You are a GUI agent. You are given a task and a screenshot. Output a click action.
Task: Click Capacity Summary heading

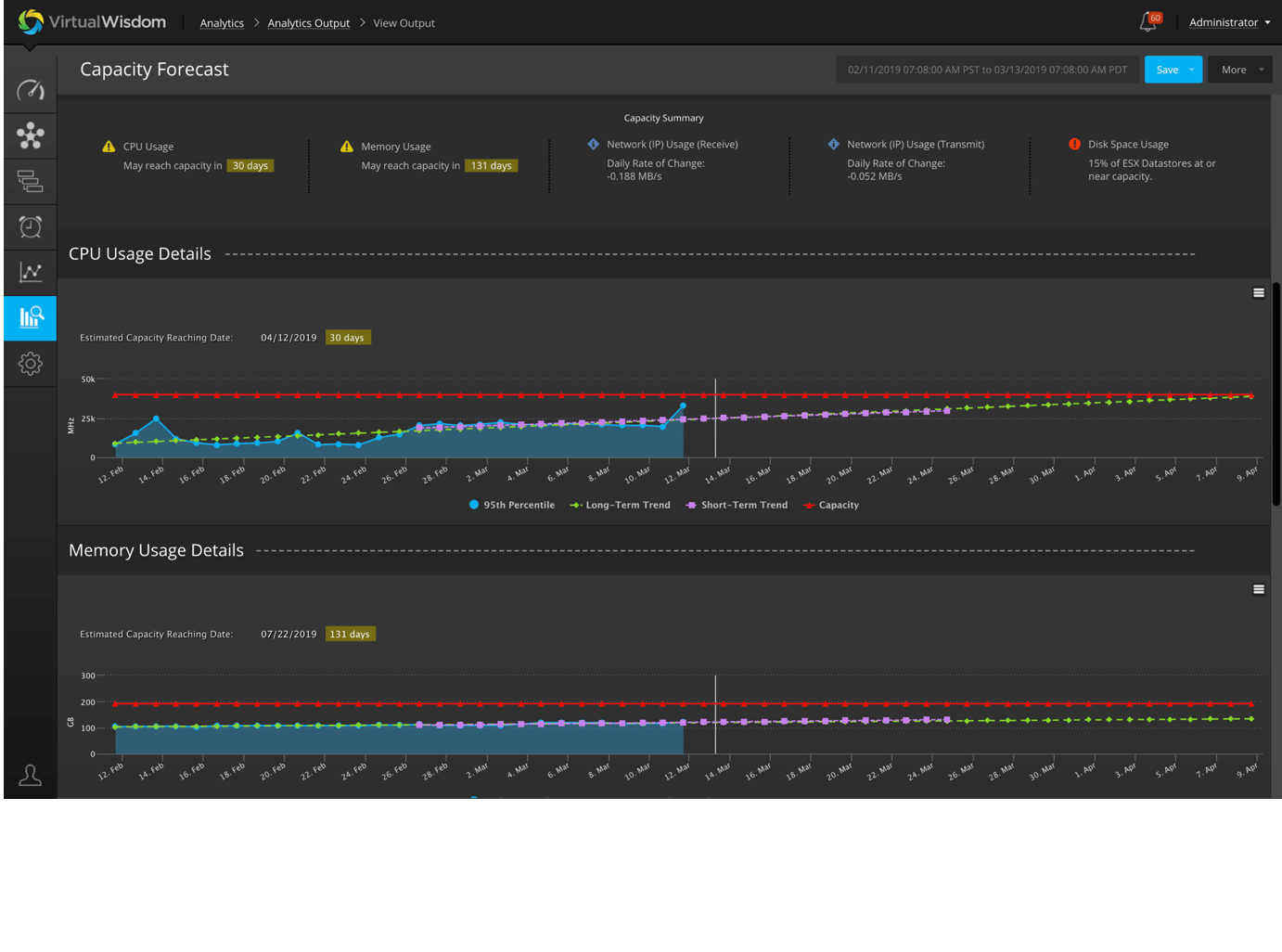click(663, 118)
